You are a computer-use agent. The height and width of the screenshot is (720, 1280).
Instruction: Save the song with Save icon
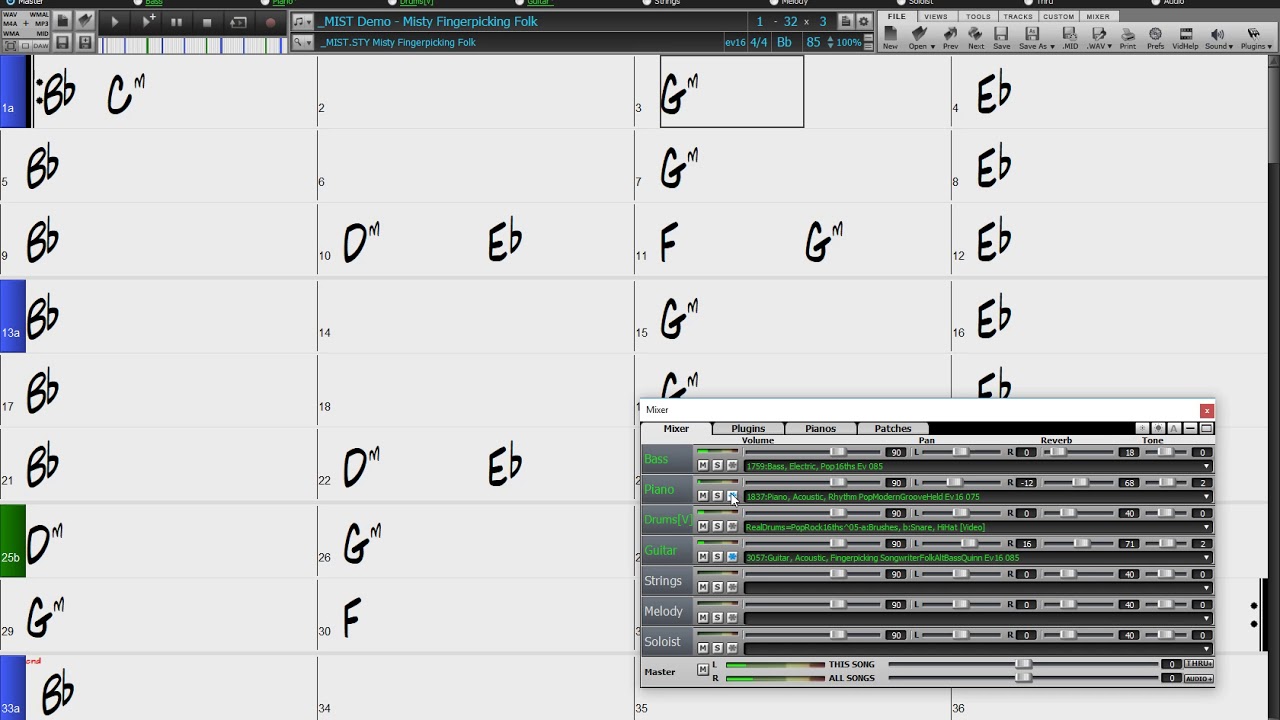pos(1001,38)
